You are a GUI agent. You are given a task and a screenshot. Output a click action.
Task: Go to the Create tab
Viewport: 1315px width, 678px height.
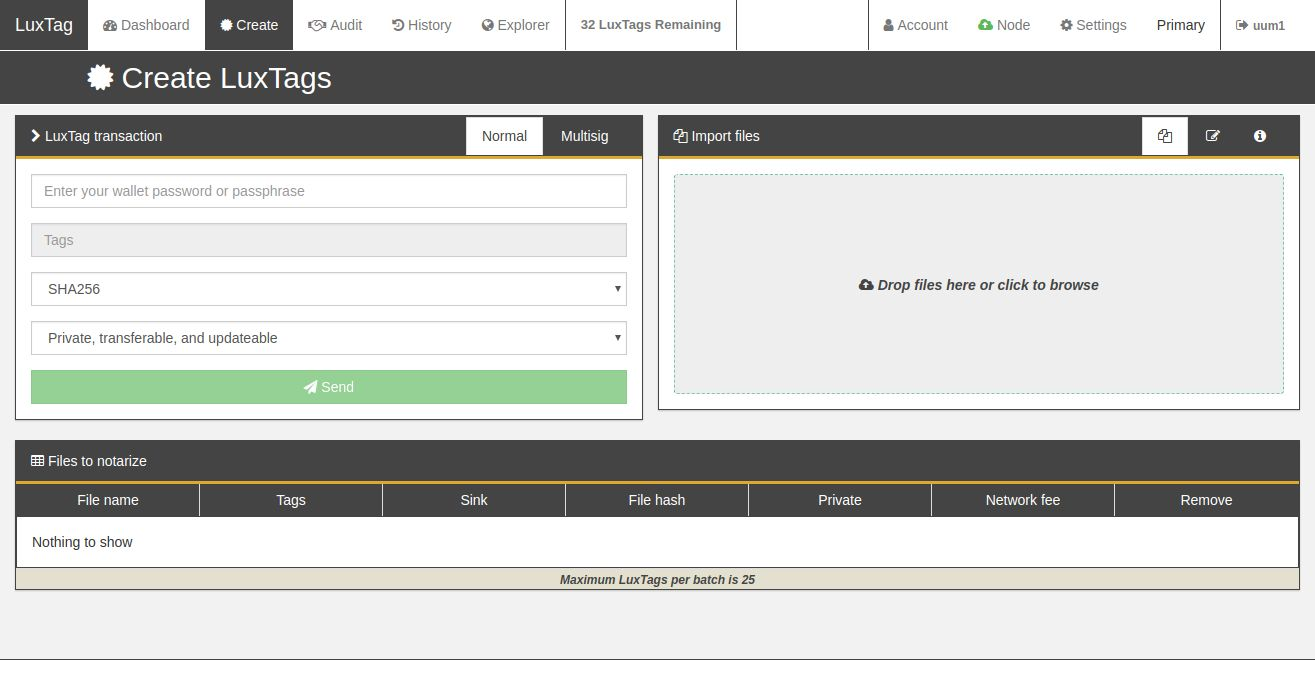coord(249,25)
